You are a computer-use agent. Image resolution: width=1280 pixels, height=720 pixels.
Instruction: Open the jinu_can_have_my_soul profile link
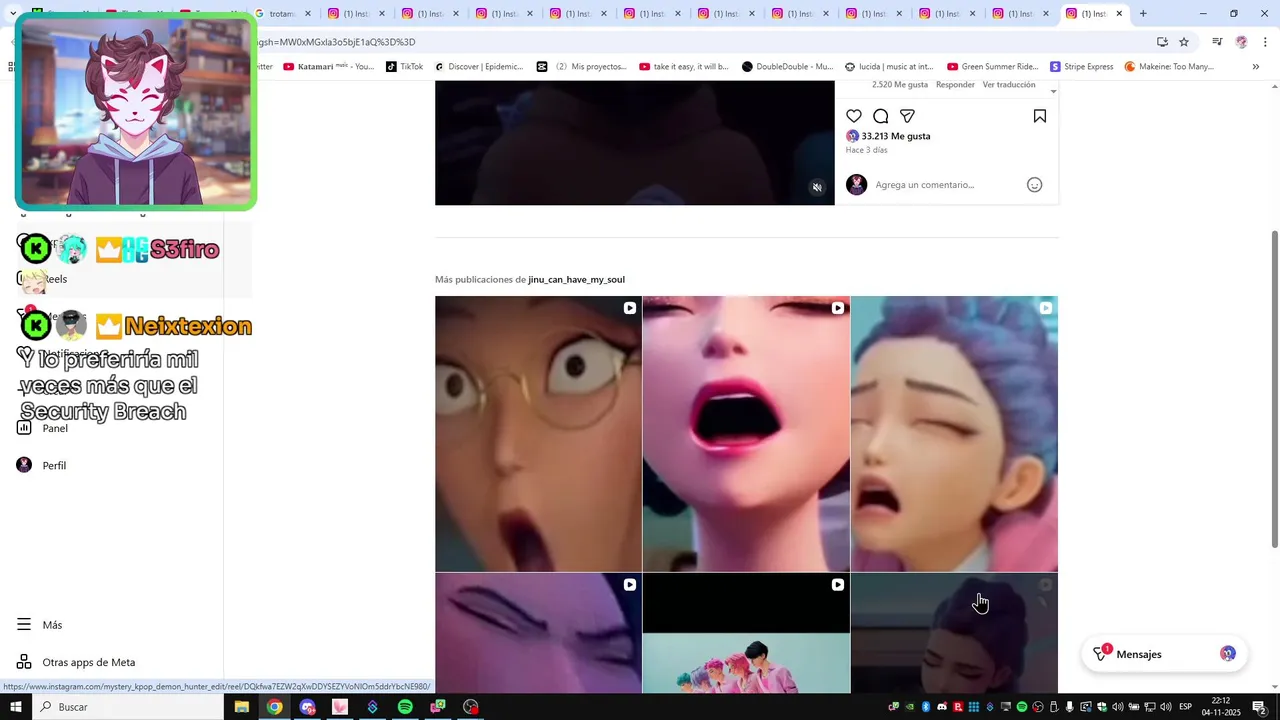576,280
